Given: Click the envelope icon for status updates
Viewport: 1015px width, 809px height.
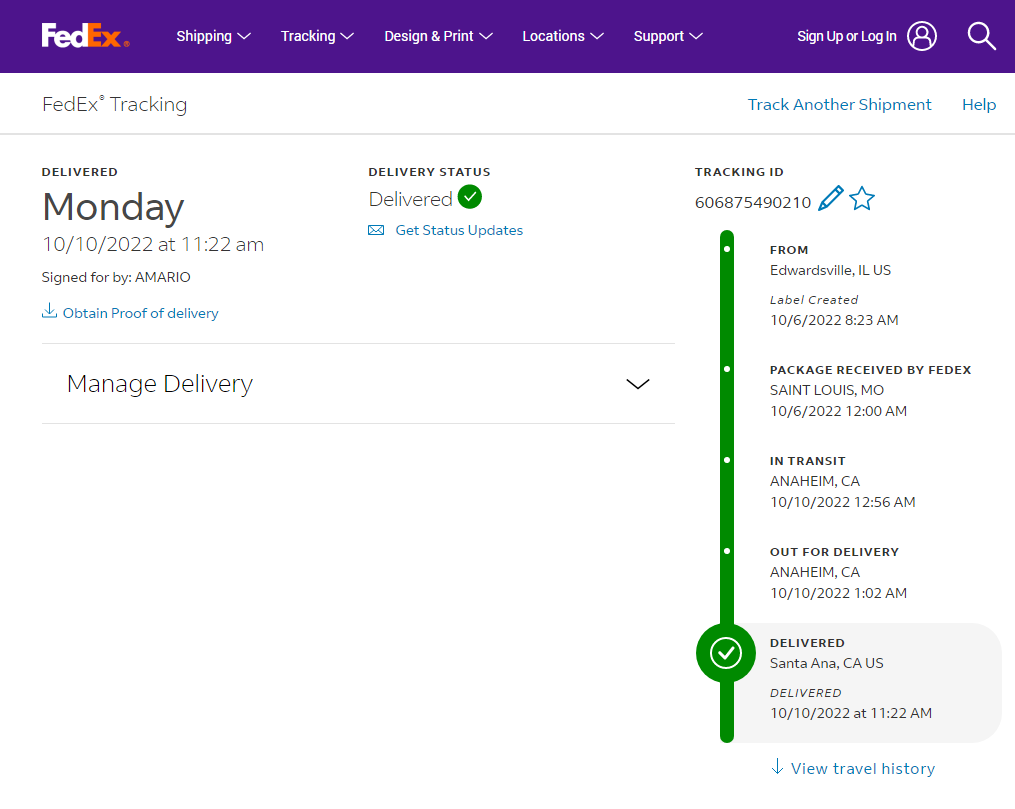Looking at the screenshot, I should [x=376, y=230].
